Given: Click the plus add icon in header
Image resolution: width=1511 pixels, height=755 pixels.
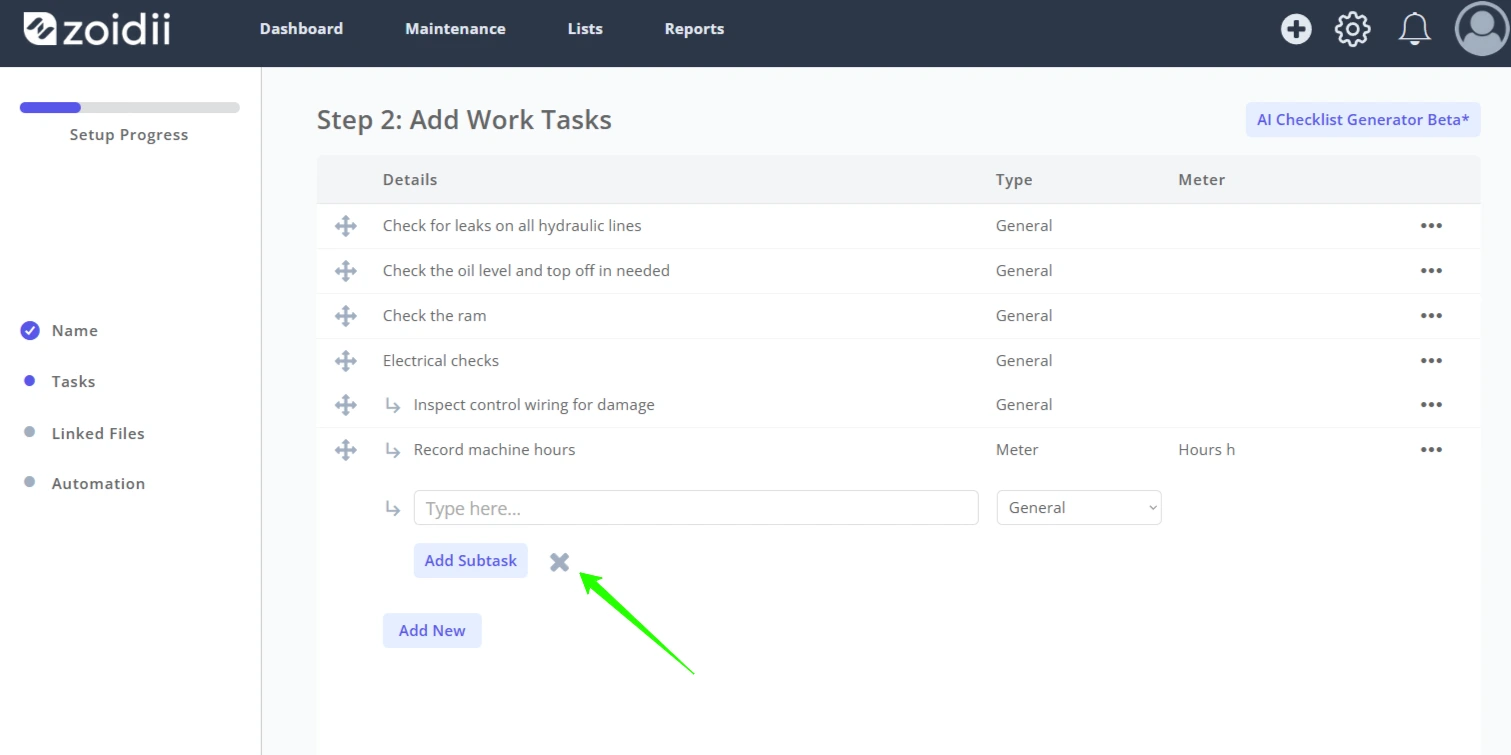Looking at the screenshot, I should tap(1296, 29).
